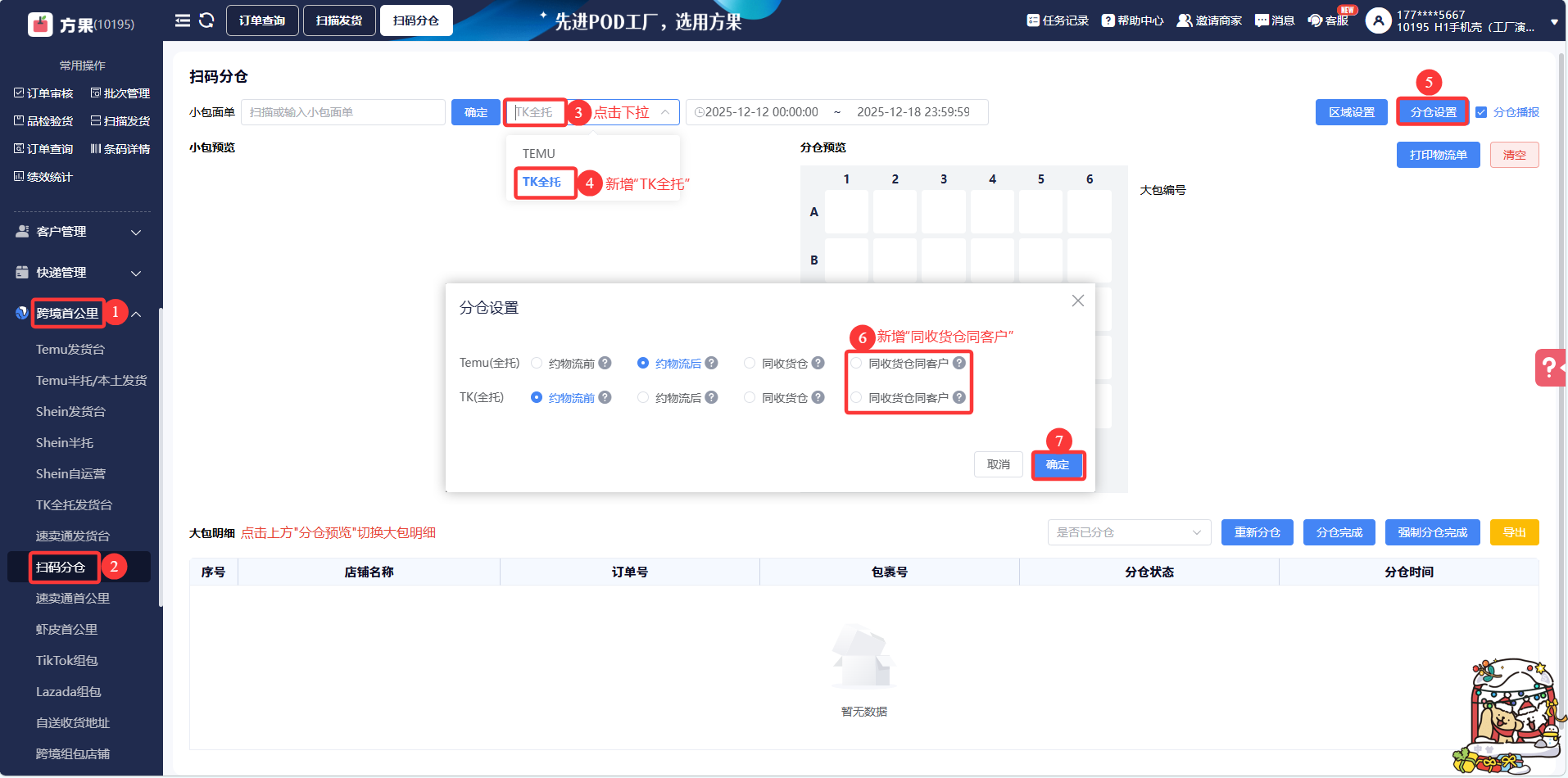Open 消息 messages
This screenshot has width=1568, height=778.
click(x=1275, y=20)
